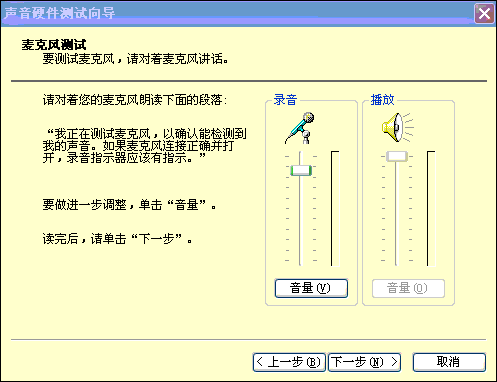
Task: Click the 播放 group label
Action: [382, 100]
